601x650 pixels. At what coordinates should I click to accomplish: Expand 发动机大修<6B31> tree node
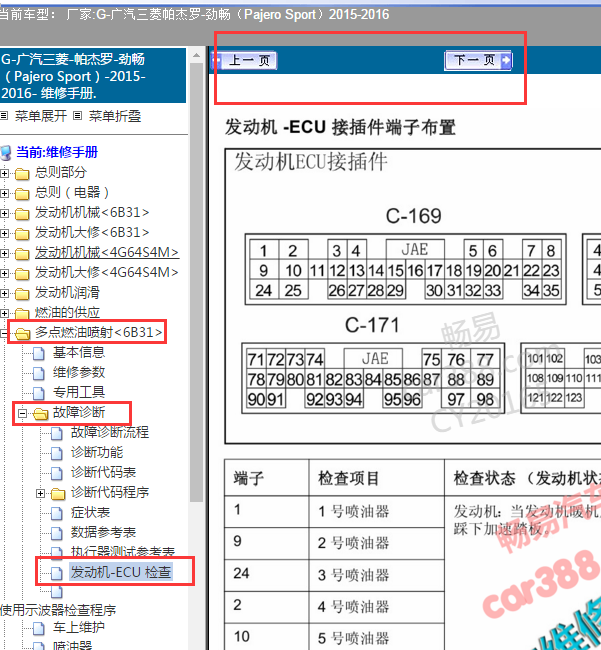pos(4,233)
